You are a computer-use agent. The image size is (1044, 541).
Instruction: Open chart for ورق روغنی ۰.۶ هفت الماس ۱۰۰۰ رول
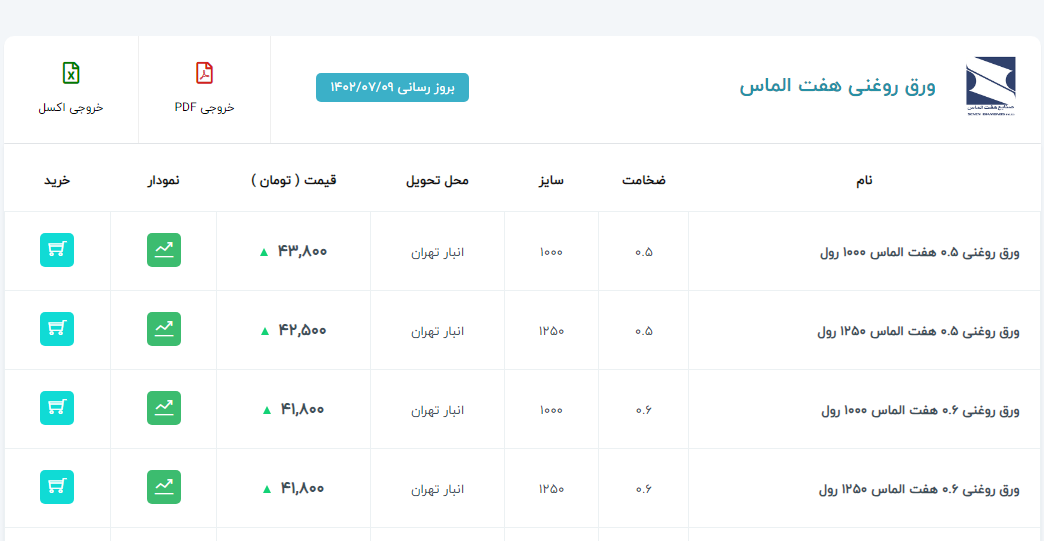[164, 408]
